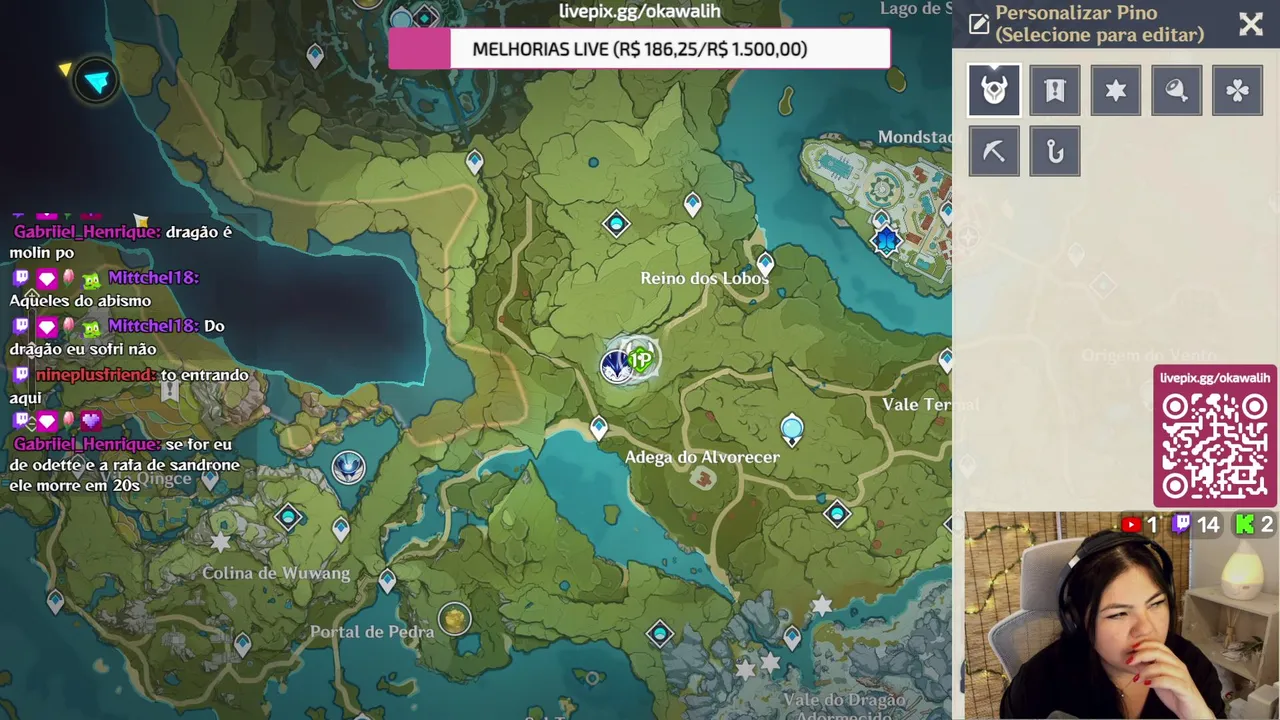Click the chat message "to entrando aqui"
This screenshot has width=1280, height=720.
pyautogui.click(x=129, y=386)
